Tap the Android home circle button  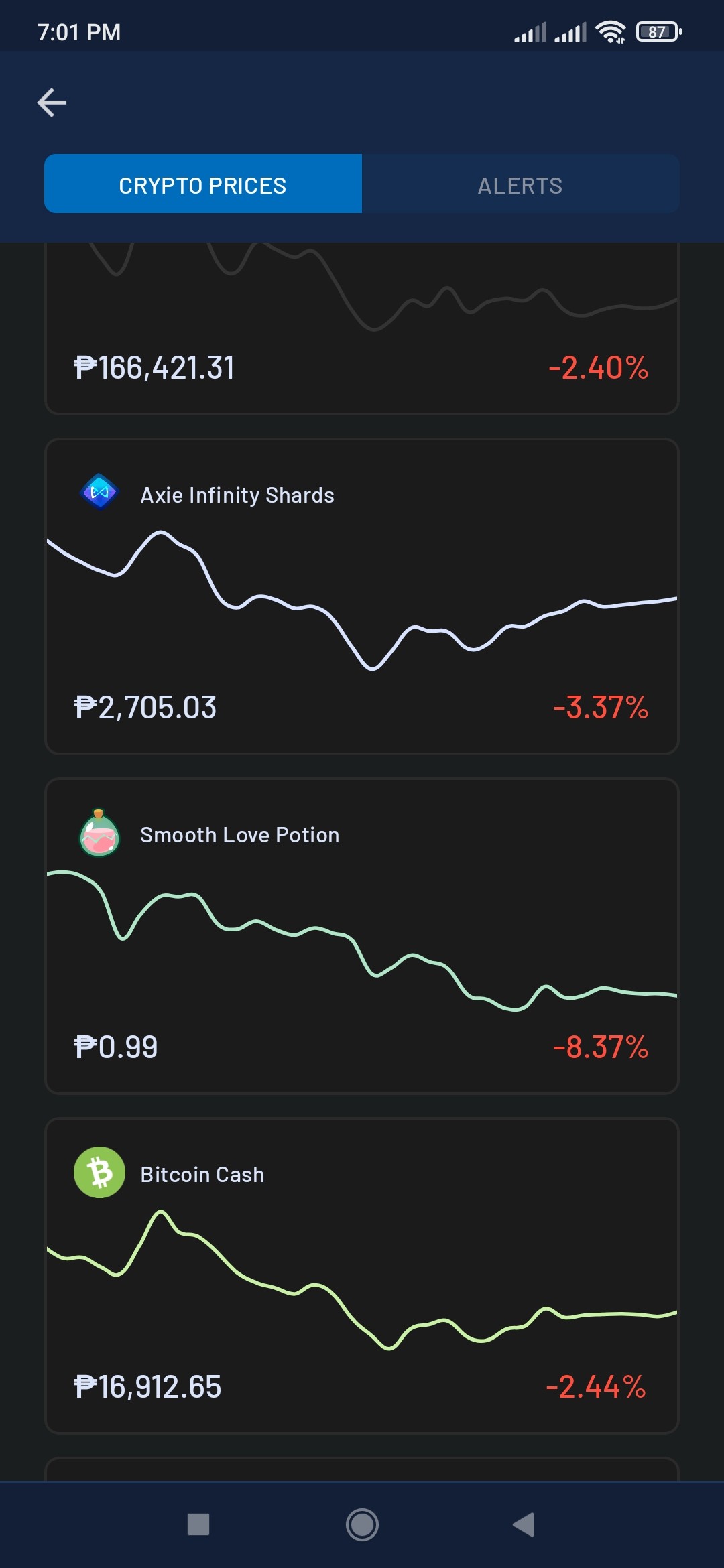point(362,1524)
